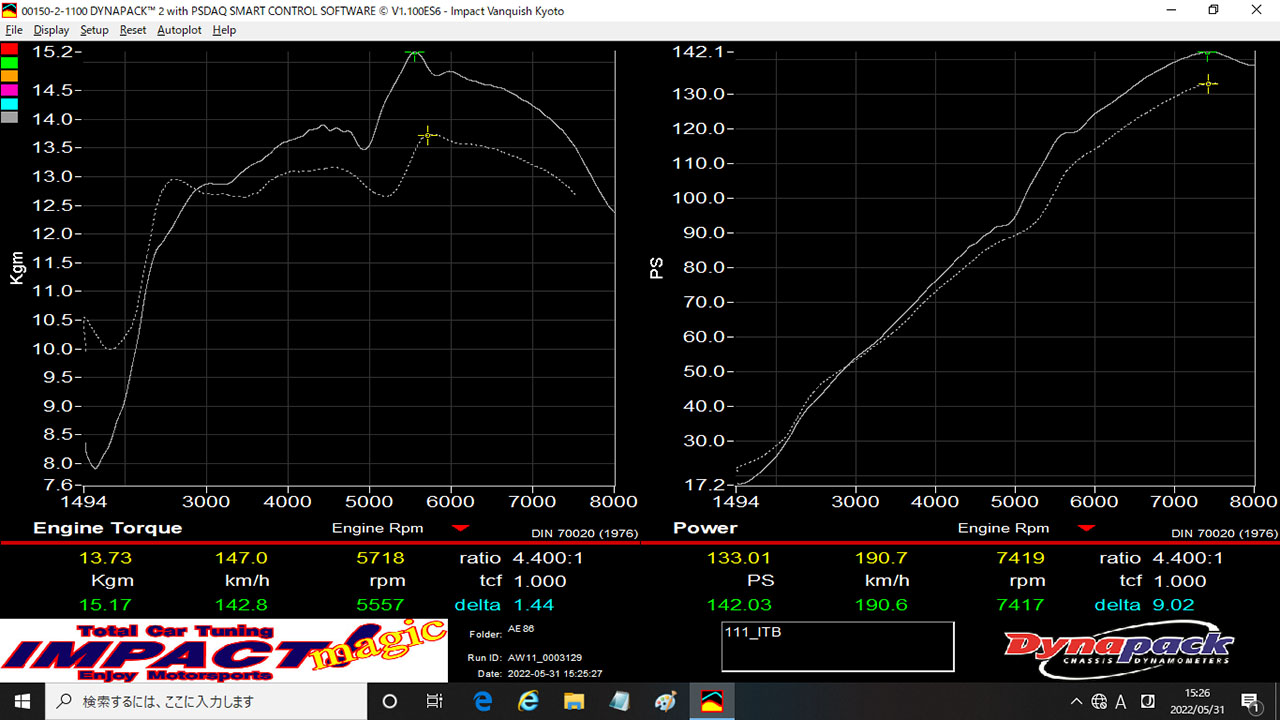
Task: Open Microsoft Edge from the taskbar
Action: 483,701
